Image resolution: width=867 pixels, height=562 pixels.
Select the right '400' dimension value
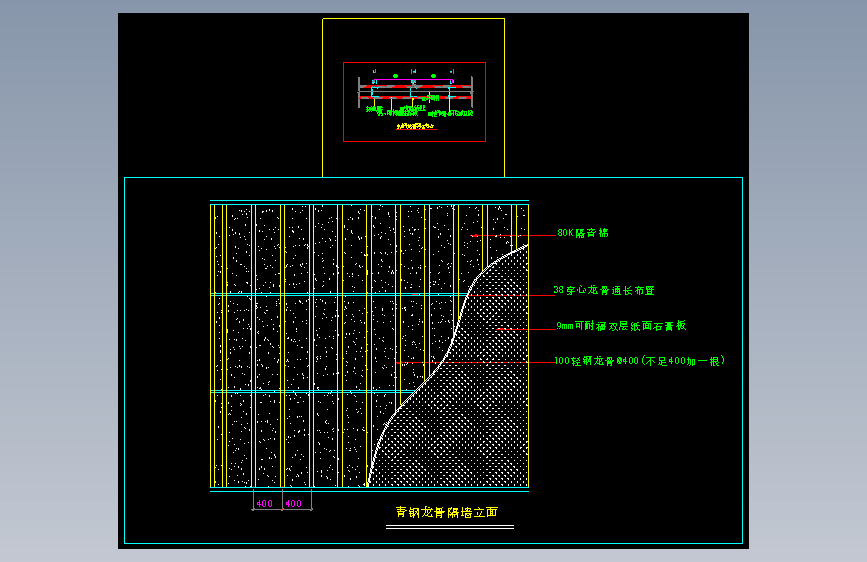click(294, 503)
